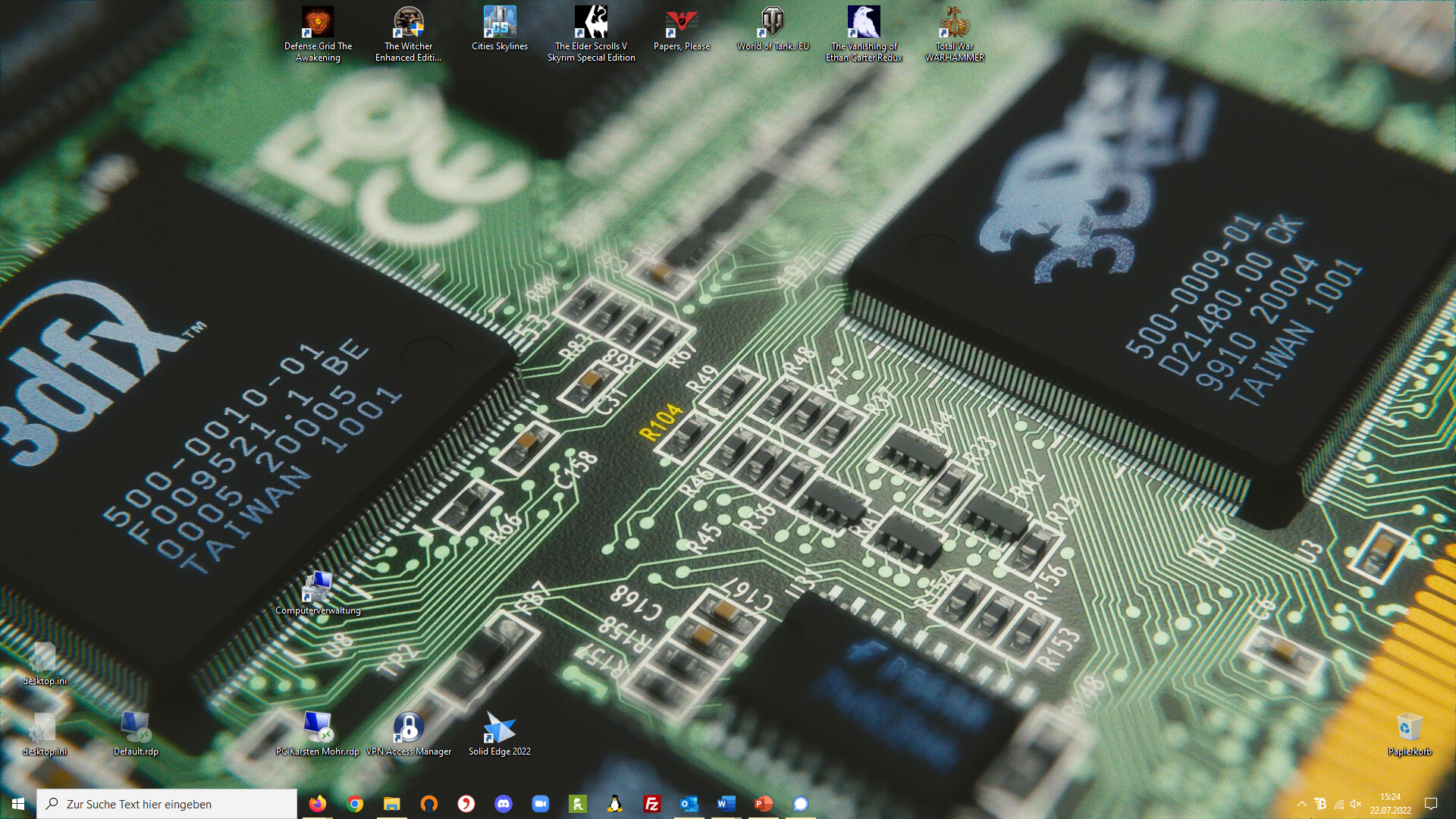Image resolution: width=1456 pixels, height=819 pixels.
Task: Select the Default.rdp remote desktop file
Action: pyautogui.click(x=136, y=735)
